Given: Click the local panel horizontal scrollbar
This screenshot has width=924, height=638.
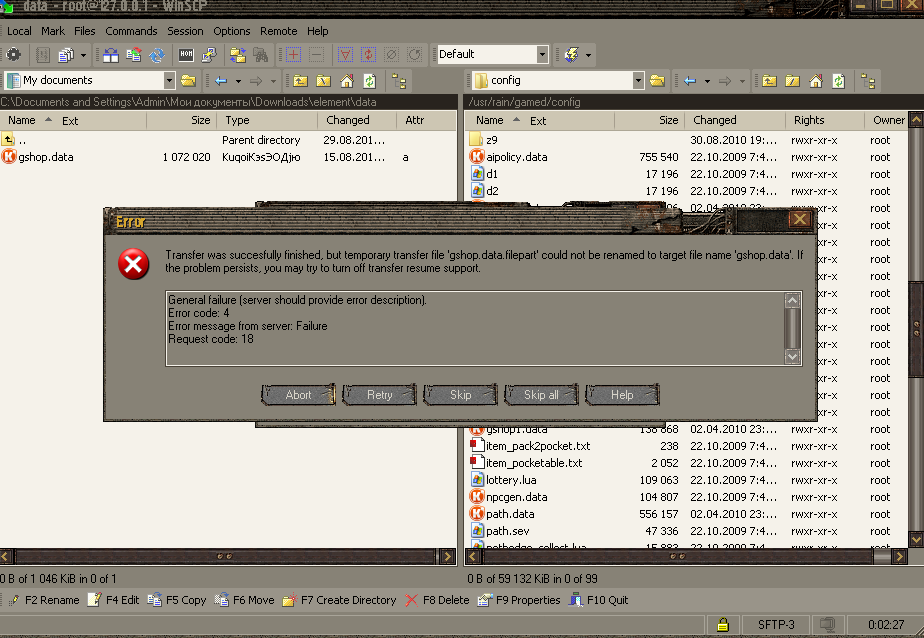Looking at the screenshot, I should coord(227,556).
